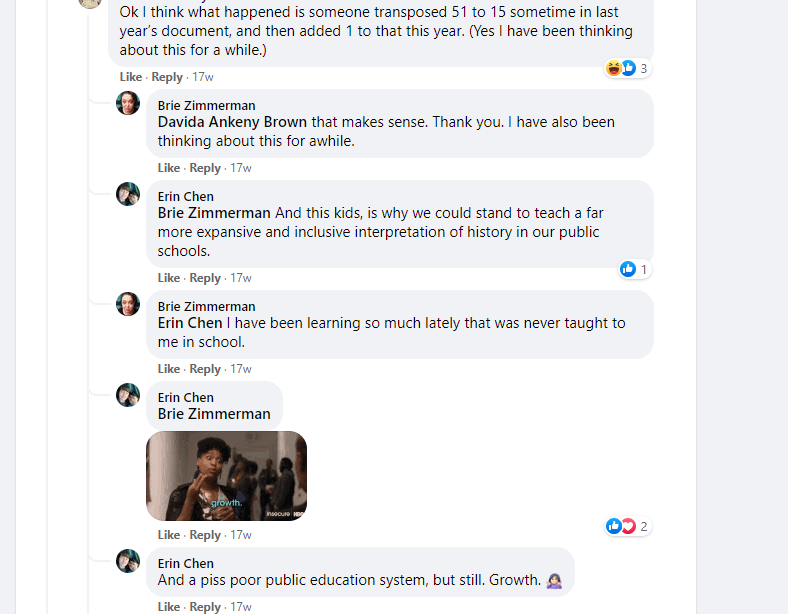Click the like reaction on Erin Chen's history comment
Image resolution: width=788 pixels, height=614 pixels.
tap(634, 269)
